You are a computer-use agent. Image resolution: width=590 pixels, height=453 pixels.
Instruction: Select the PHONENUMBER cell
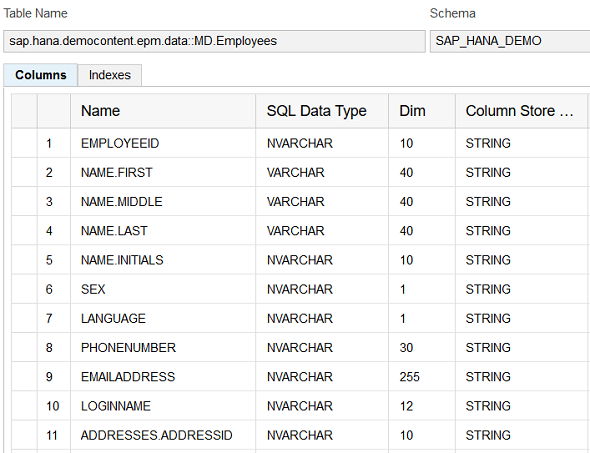(x=163, y=348)
